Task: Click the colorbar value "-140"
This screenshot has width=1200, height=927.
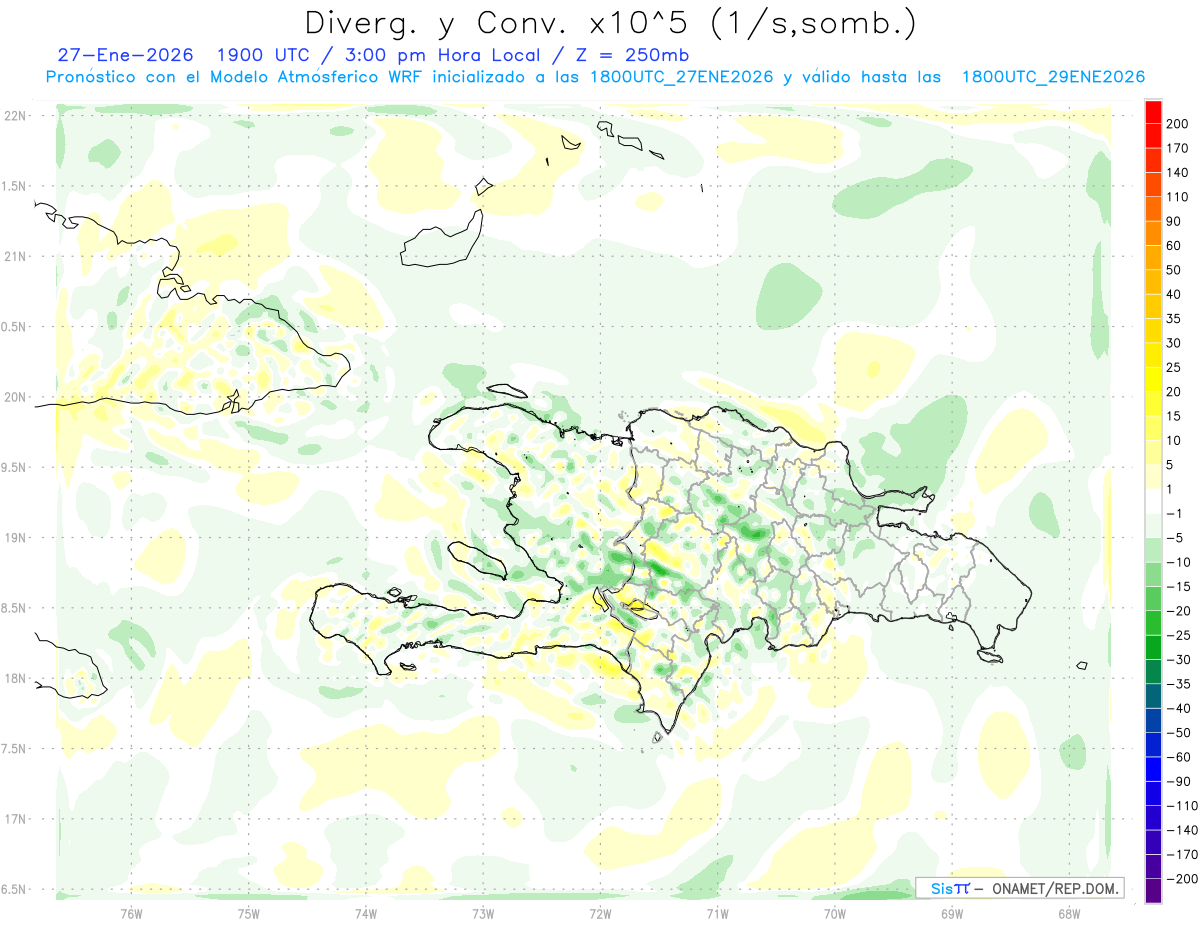Action: [x=1182, y=830]
